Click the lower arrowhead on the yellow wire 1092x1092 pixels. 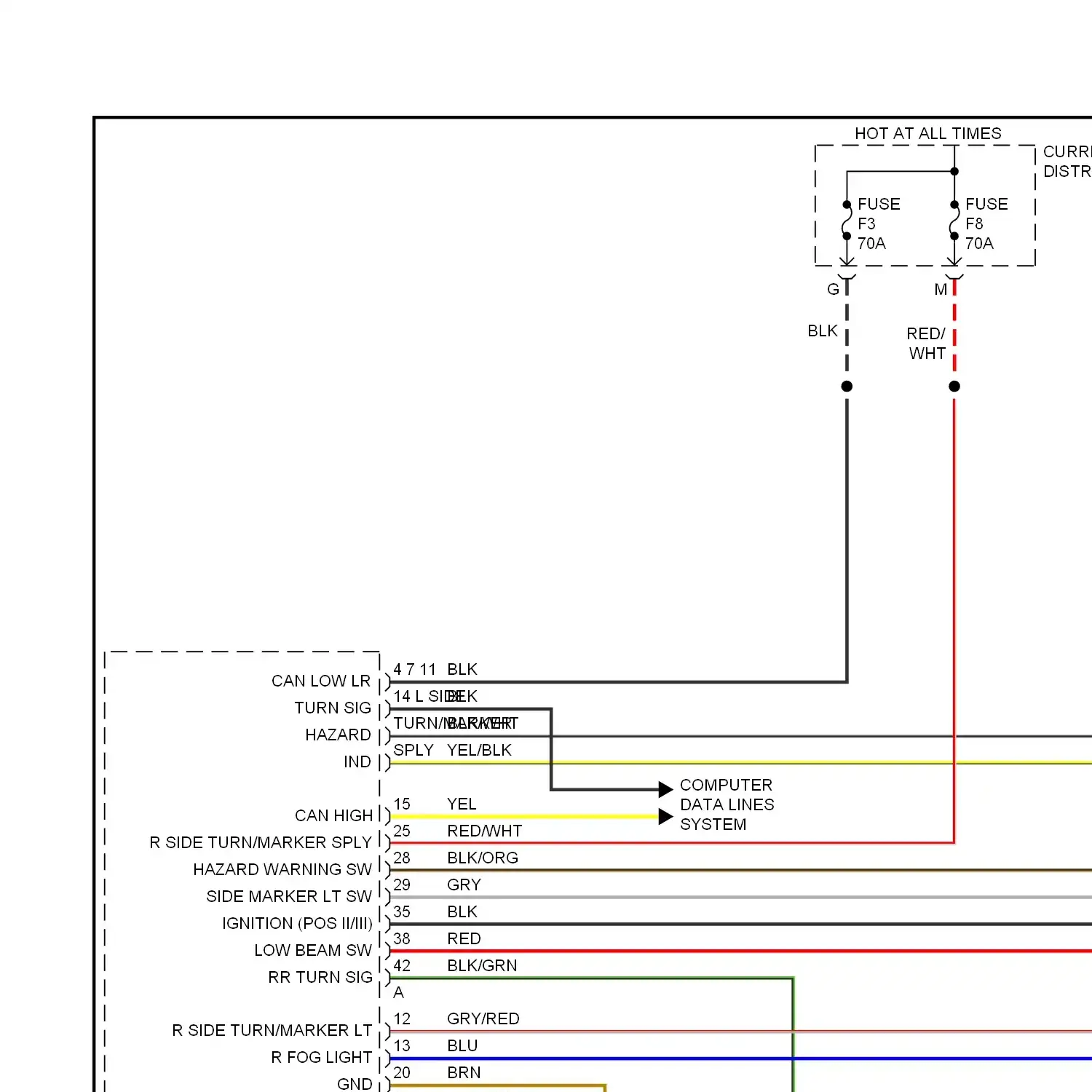pos(665,816)
